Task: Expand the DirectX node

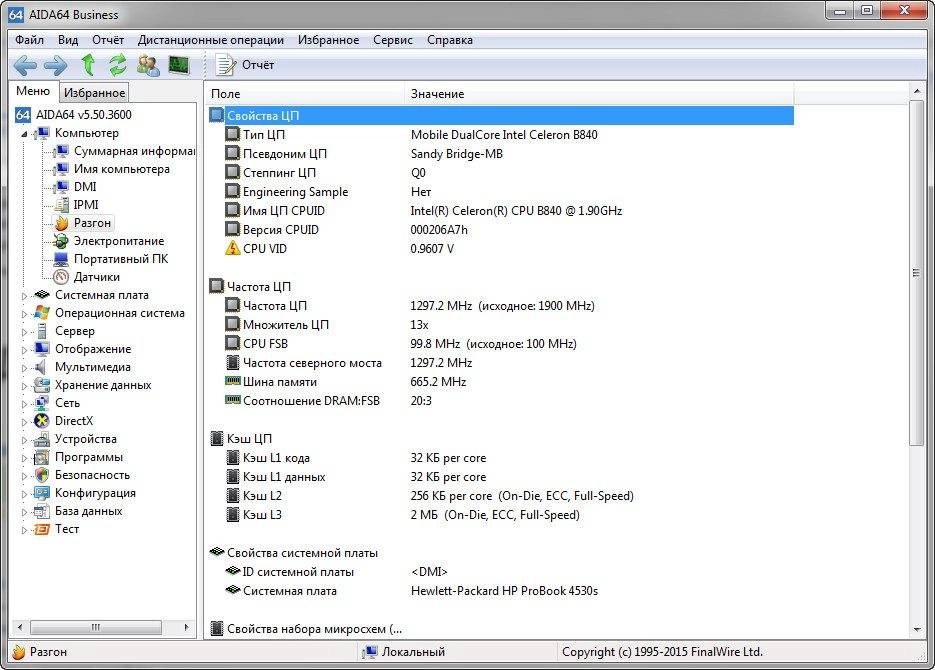Action: point(24,421)
